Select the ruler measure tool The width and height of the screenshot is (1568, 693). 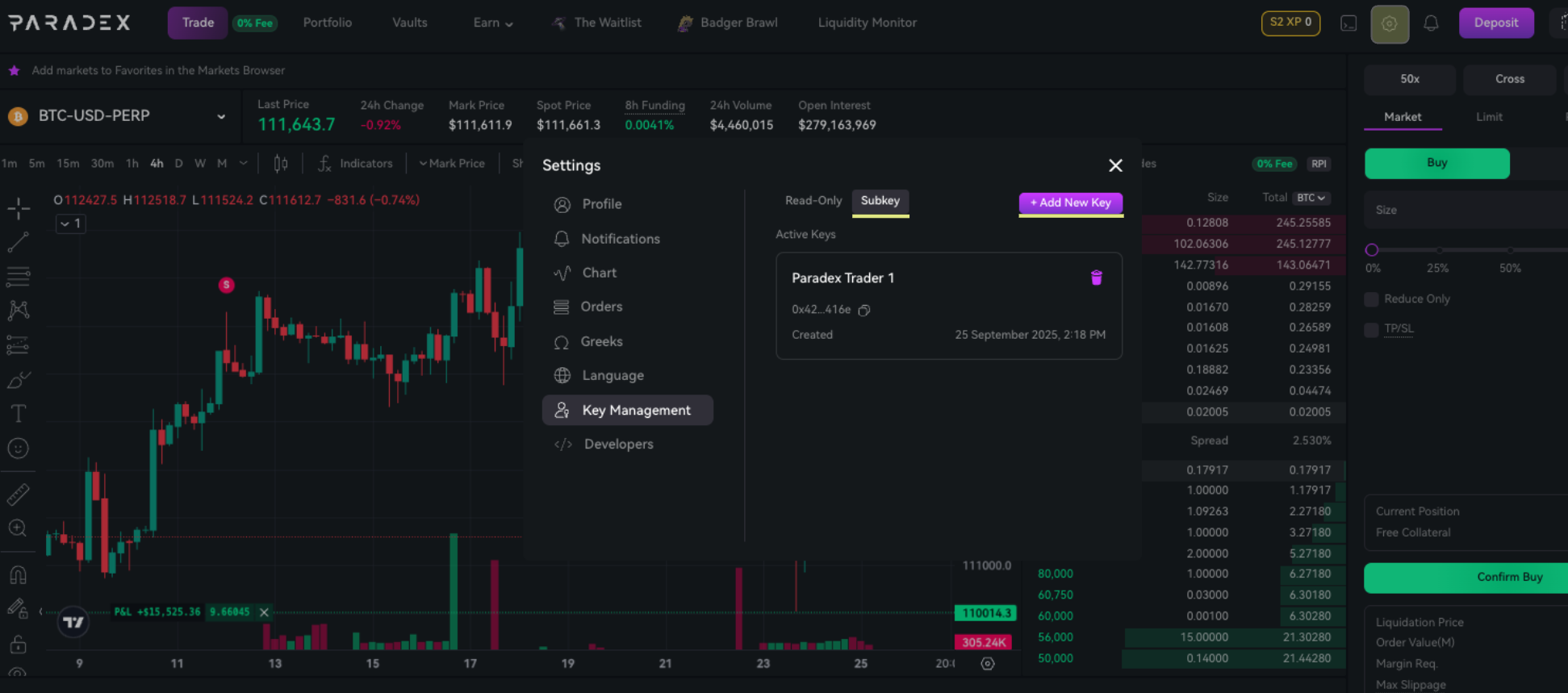tap(18, 495)
